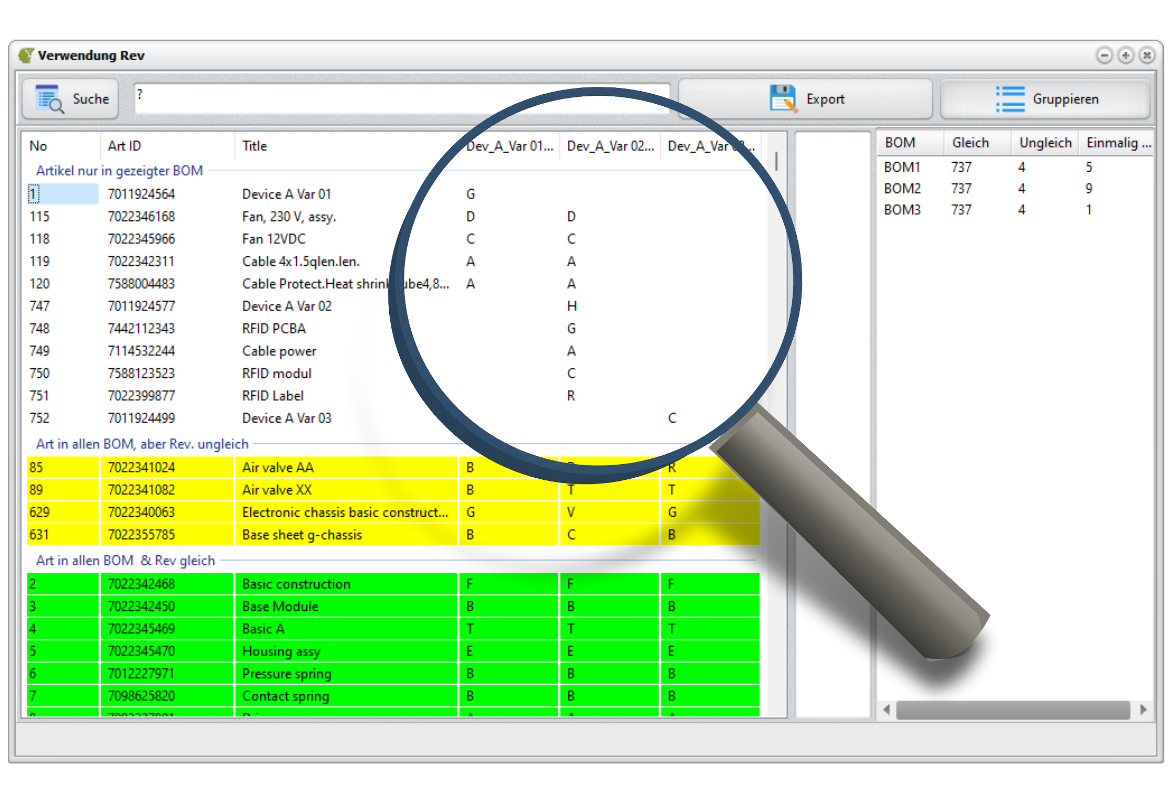Click the Gruppieren list icon
Screen dimensions: 1170x800
click(1010, 99)
